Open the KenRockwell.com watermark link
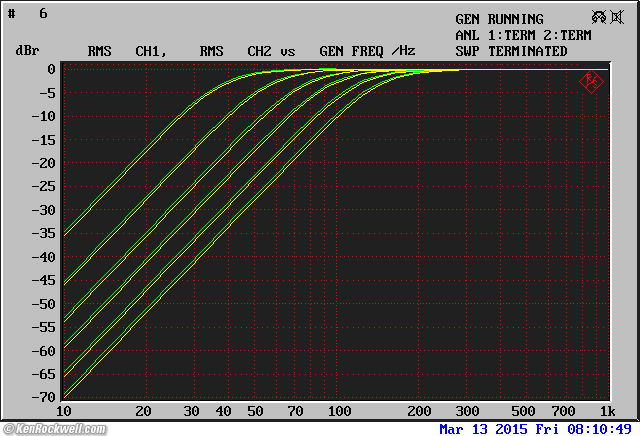The image size is (640, 436). (x=53, y=428)
